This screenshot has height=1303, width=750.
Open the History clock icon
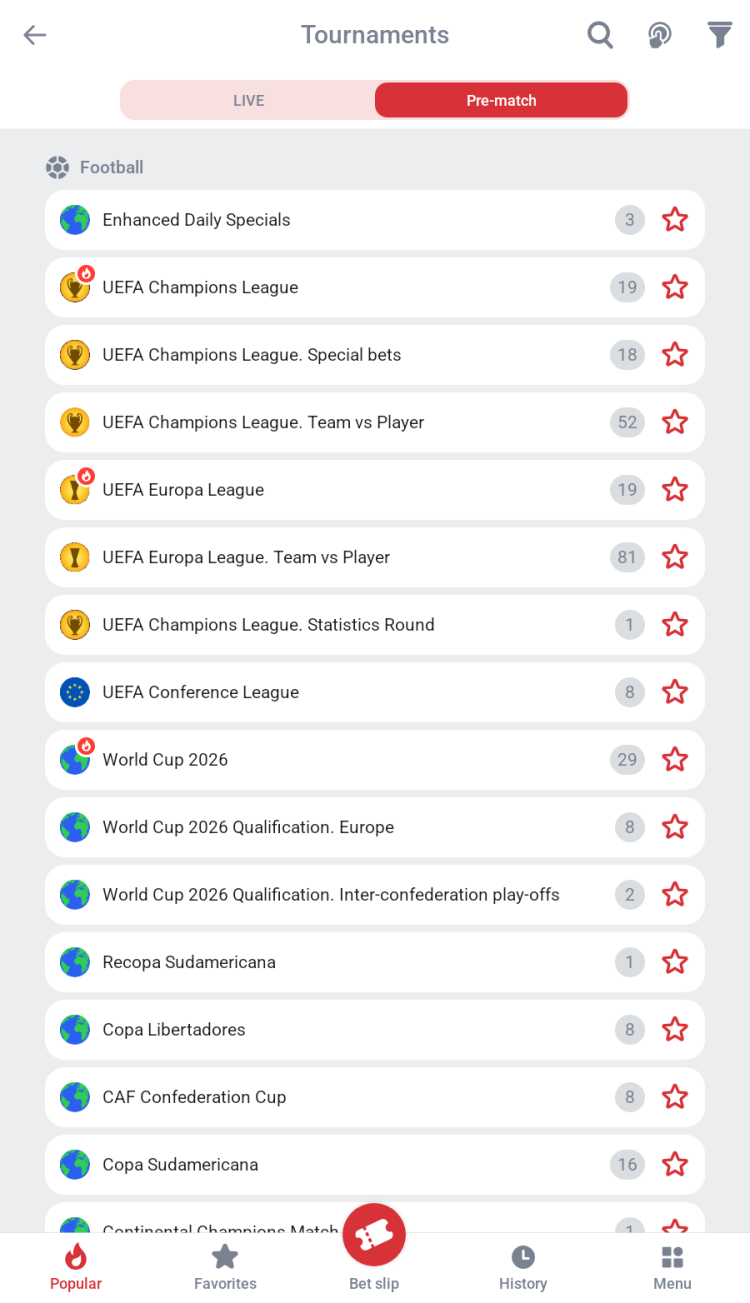tap(523, 1258)
